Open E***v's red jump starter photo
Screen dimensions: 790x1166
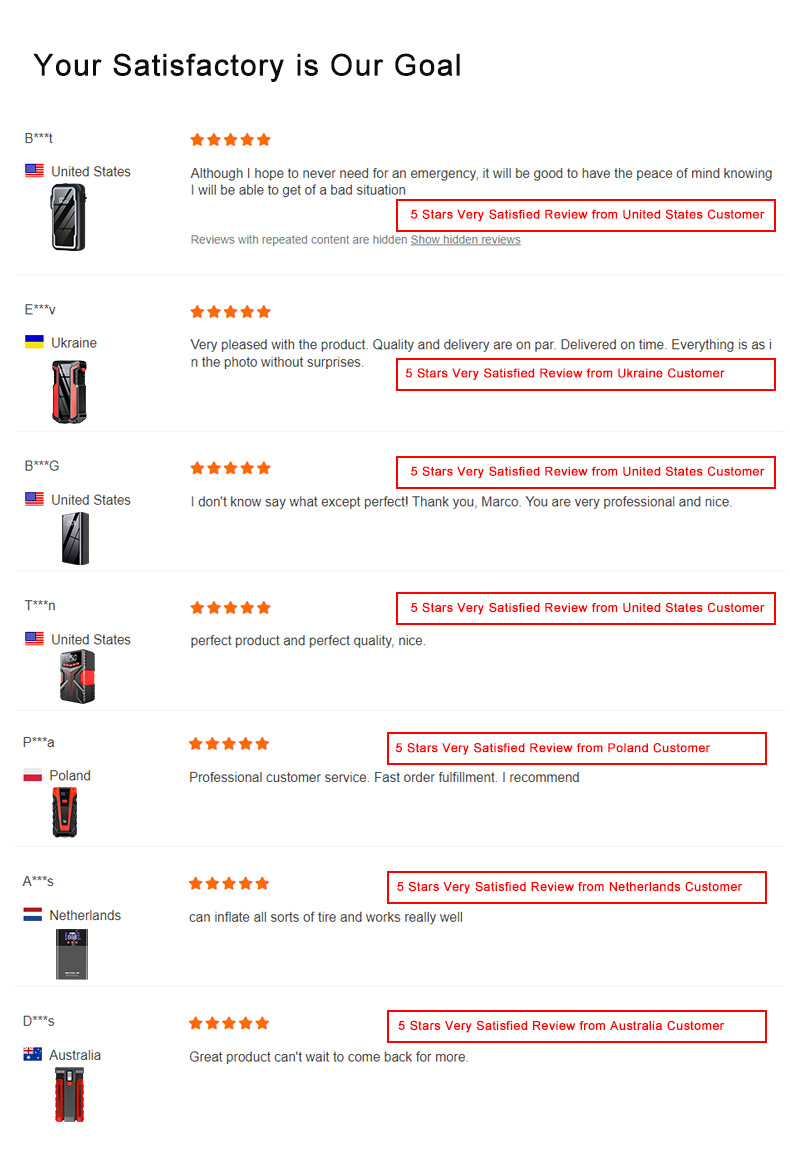click(x=69, y=391)
